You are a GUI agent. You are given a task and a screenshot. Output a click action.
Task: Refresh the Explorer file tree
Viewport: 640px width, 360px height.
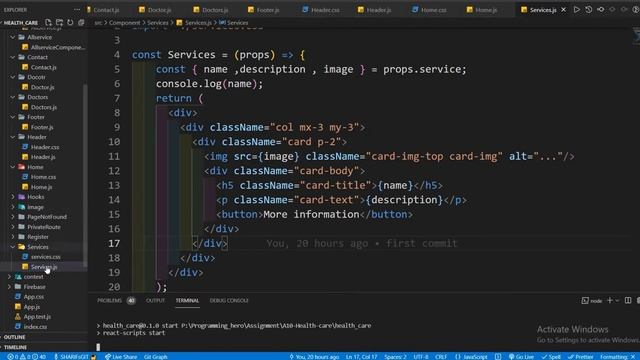[70, 22]
